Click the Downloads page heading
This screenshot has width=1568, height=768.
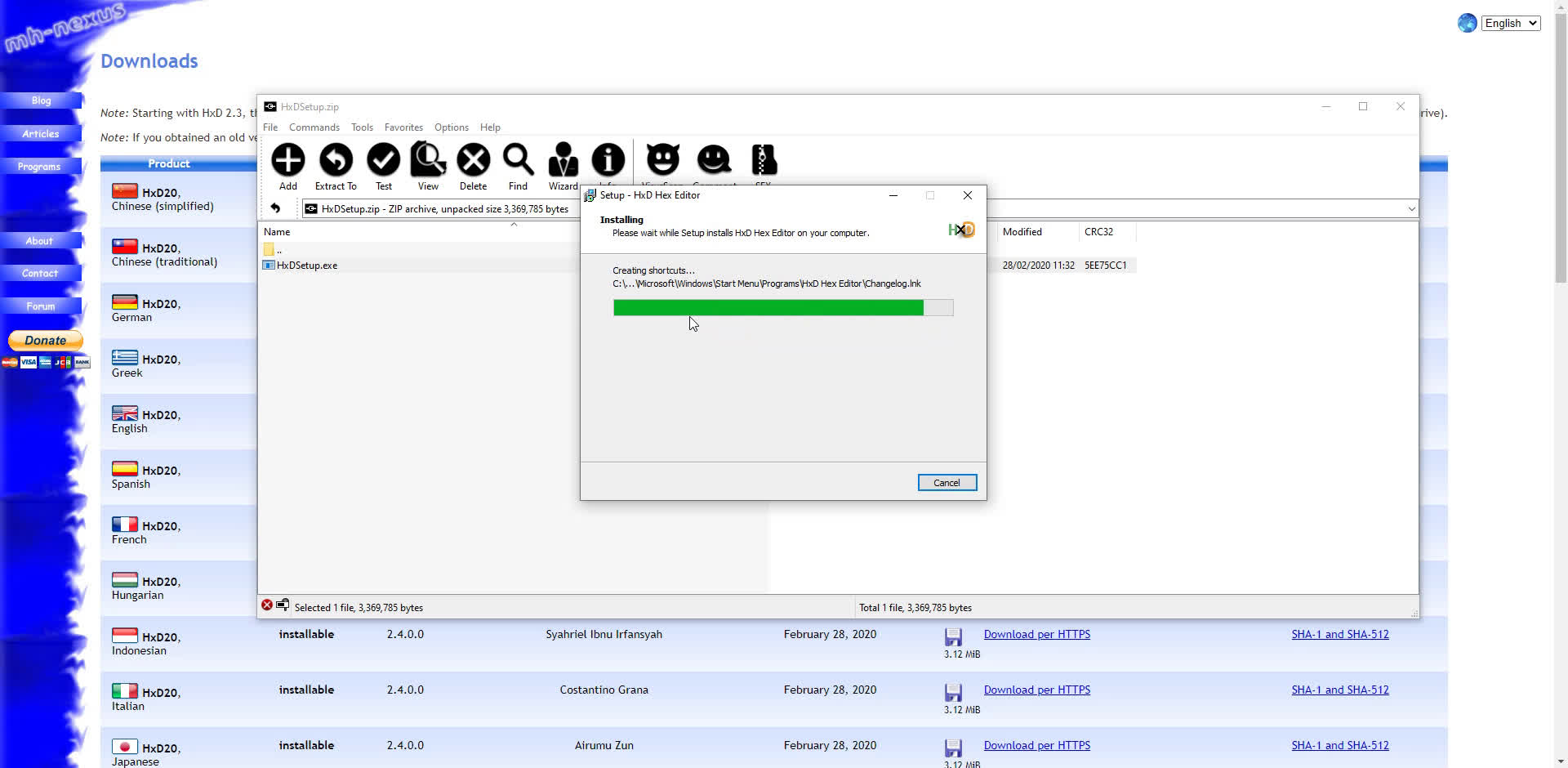click(x=149, y=61)
